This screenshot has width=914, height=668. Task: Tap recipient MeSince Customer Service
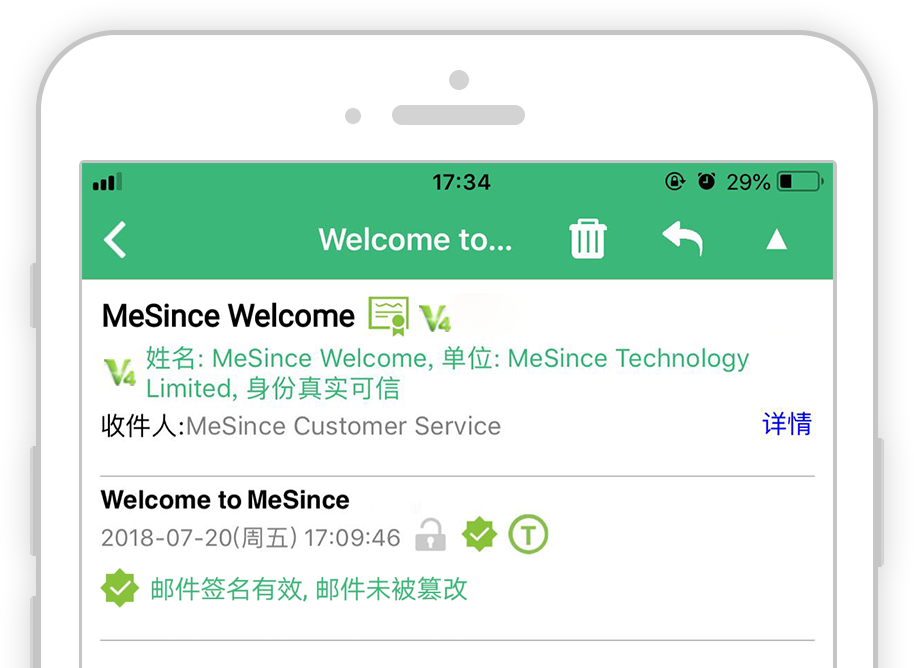point(343,426)
